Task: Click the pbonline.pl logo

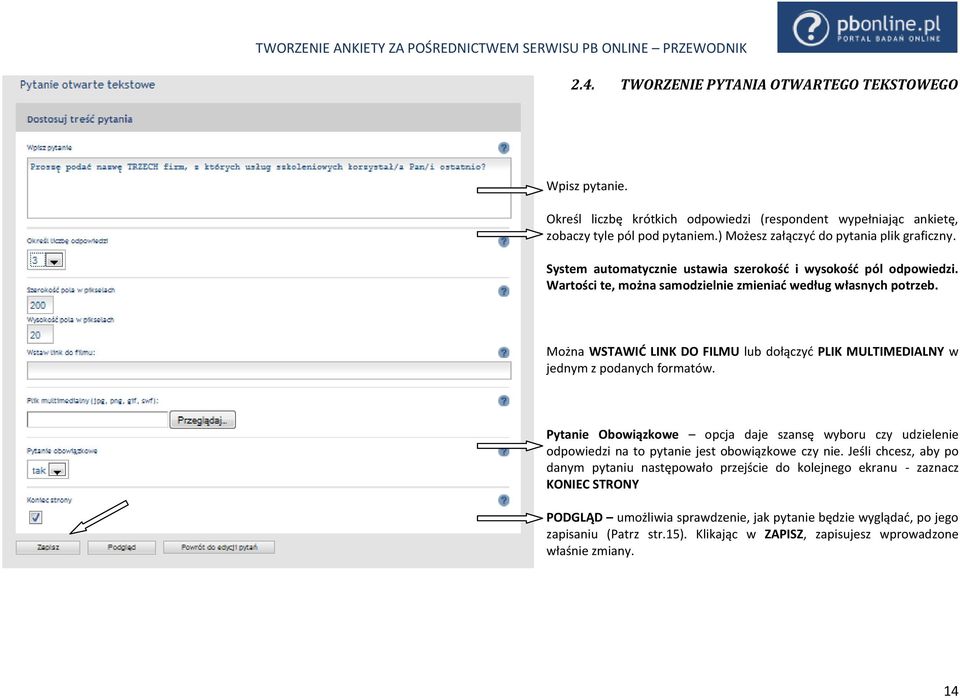Action: click(x=868, y=27)
